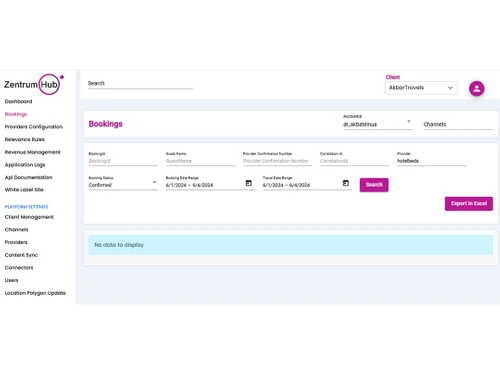Click Export in Excel button
The height and width of the screenshot is (375, 500).
pos(469,203)
